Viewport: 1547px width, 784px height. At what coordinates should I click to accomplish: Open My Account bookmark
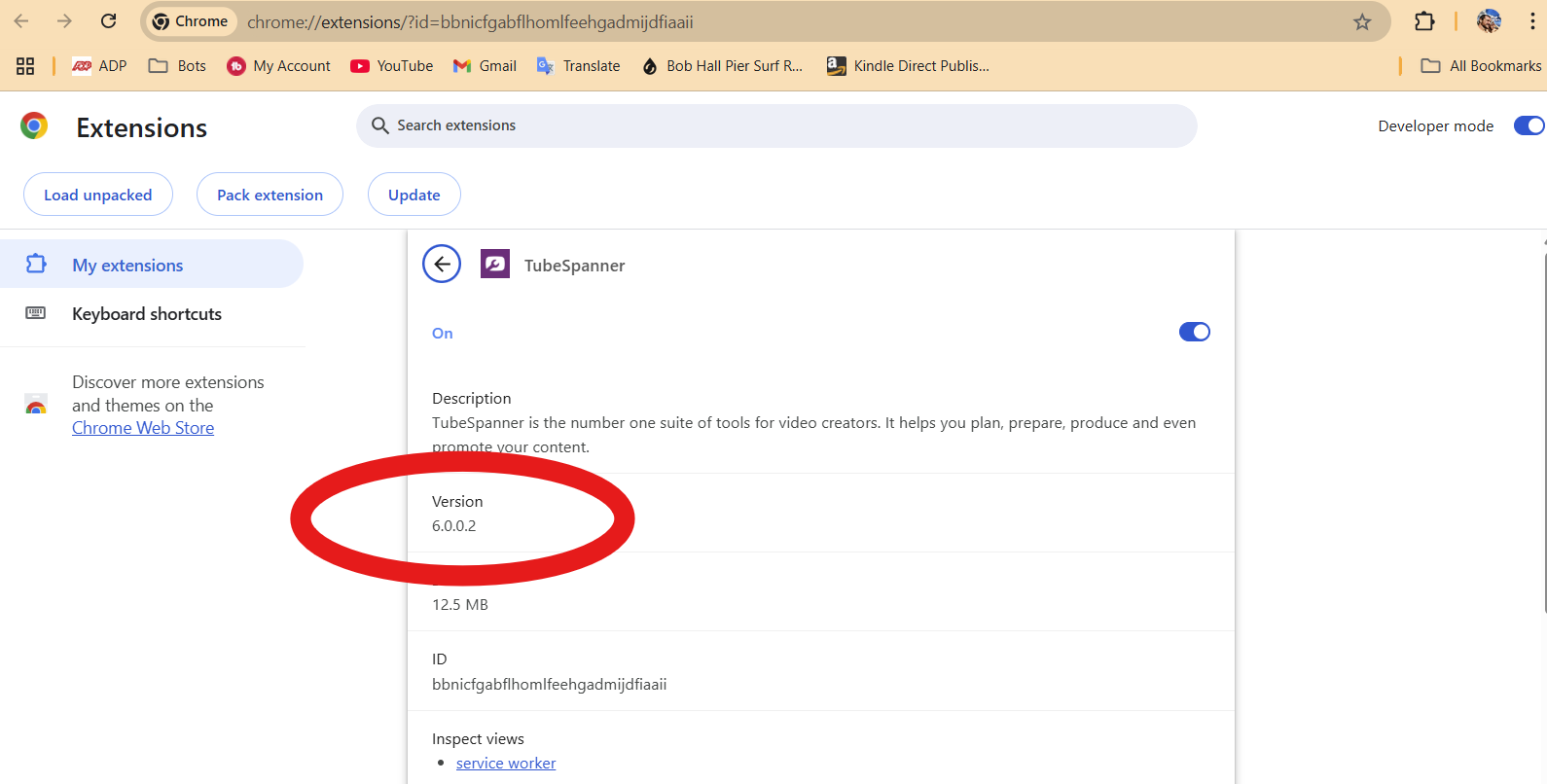(279, 66)
